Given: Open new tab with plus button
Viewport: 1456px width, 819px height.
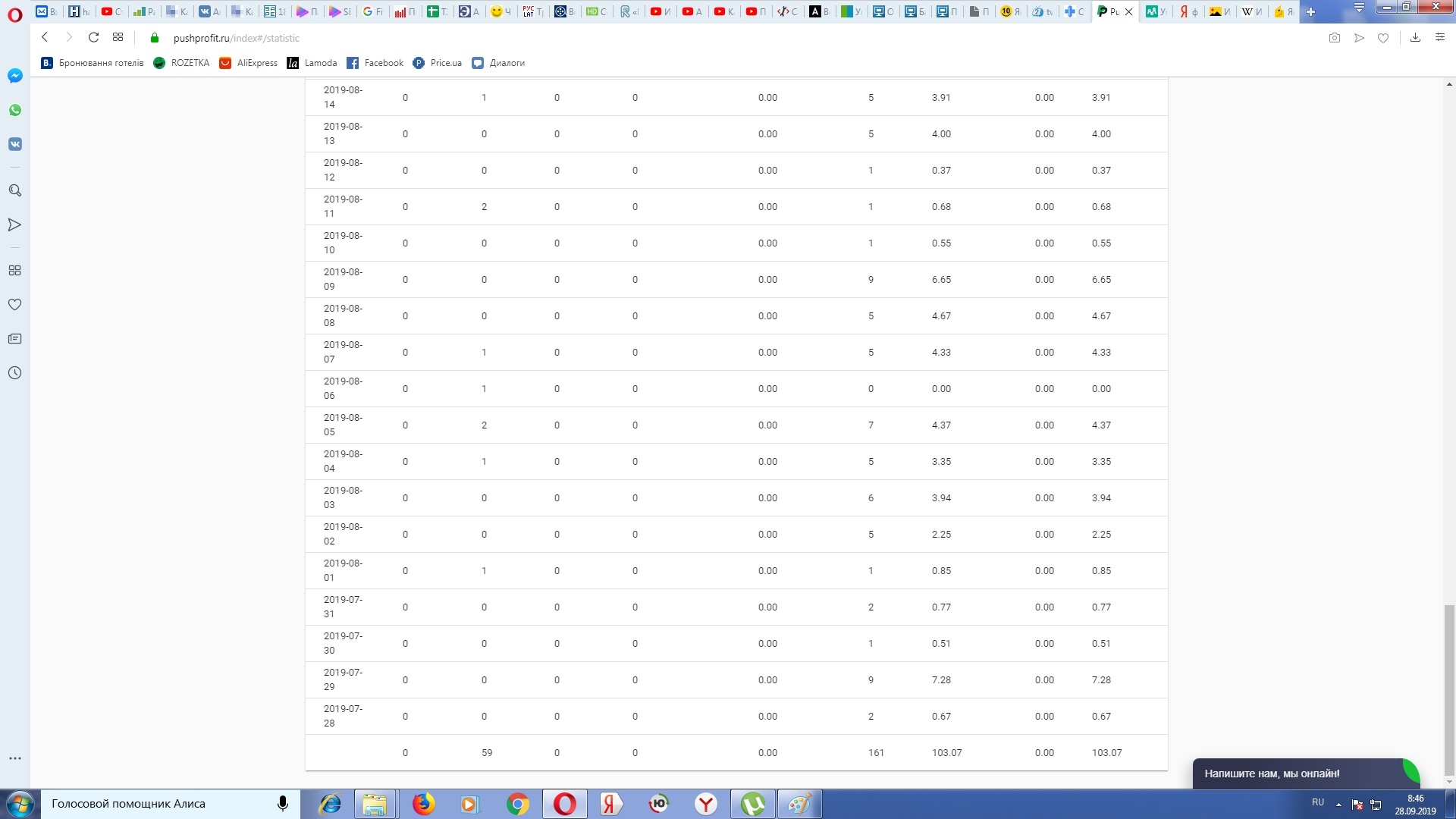Looking at the screenshot, I should pyautogui.click(x=1310, y=11).
